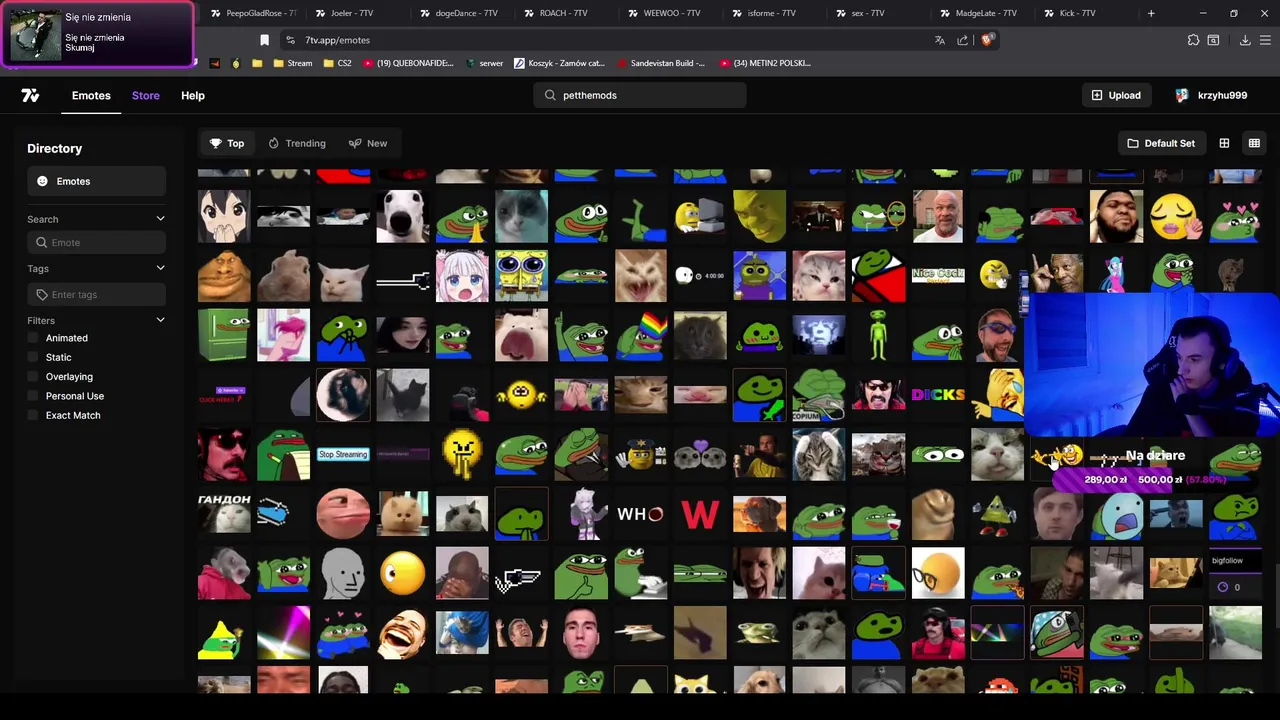Click the Upload button

tap(1116, 95)
